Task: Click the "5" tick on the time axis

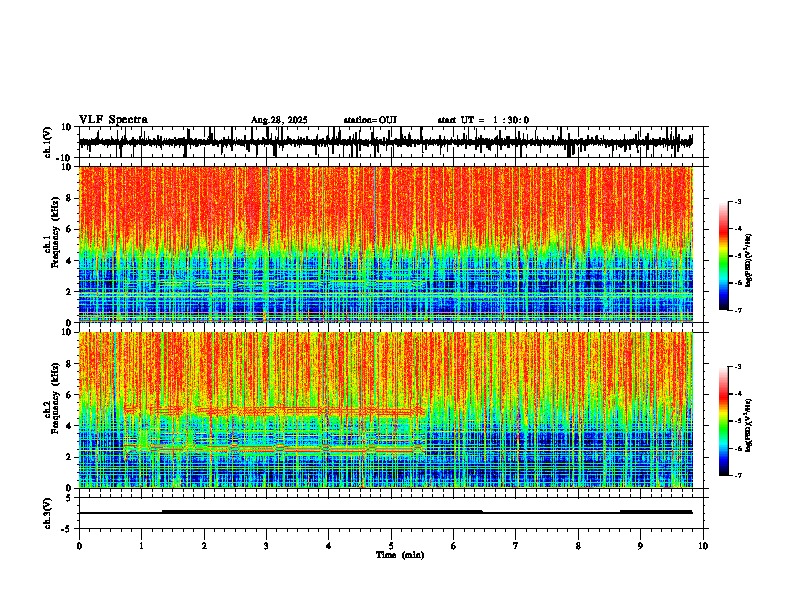Action: 391,546
